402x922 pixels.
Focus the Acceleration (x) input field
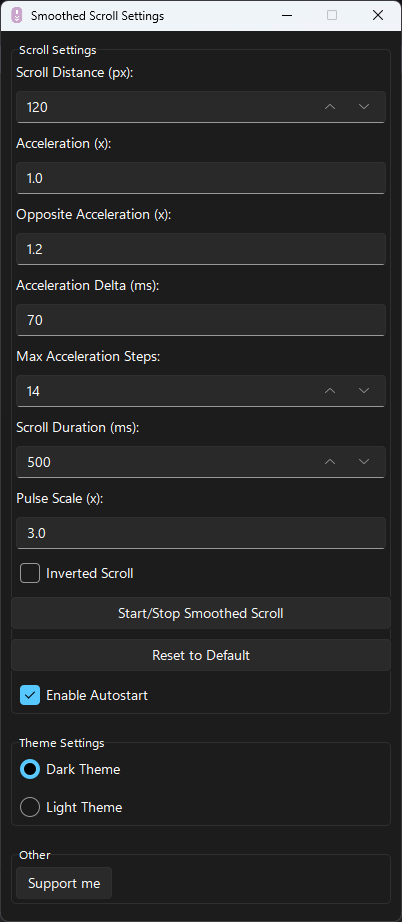[201, 178]
